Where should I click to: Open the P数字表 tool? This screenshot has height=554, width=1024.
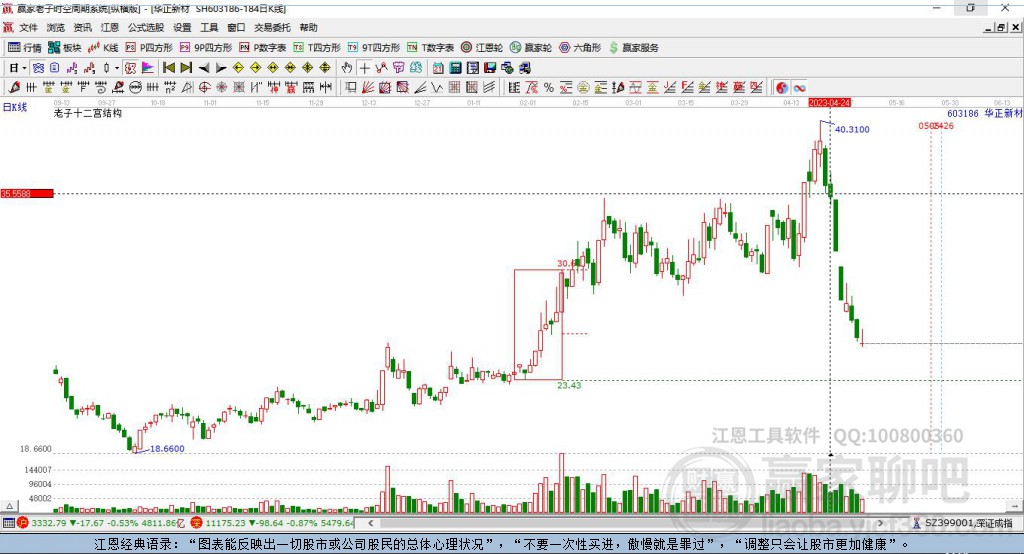[x=263, y=48]
